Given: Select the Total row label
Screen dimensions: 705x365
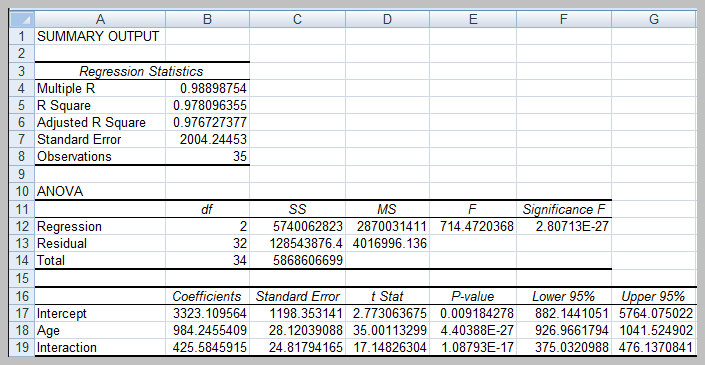Looking at the screenshot, I should 100,260.
